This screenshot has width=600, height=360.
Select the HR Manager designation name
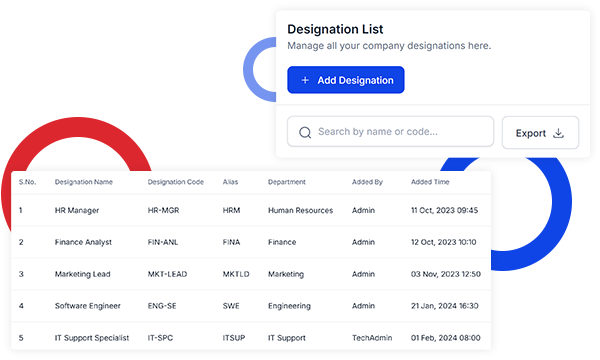[x=77, y=210]
